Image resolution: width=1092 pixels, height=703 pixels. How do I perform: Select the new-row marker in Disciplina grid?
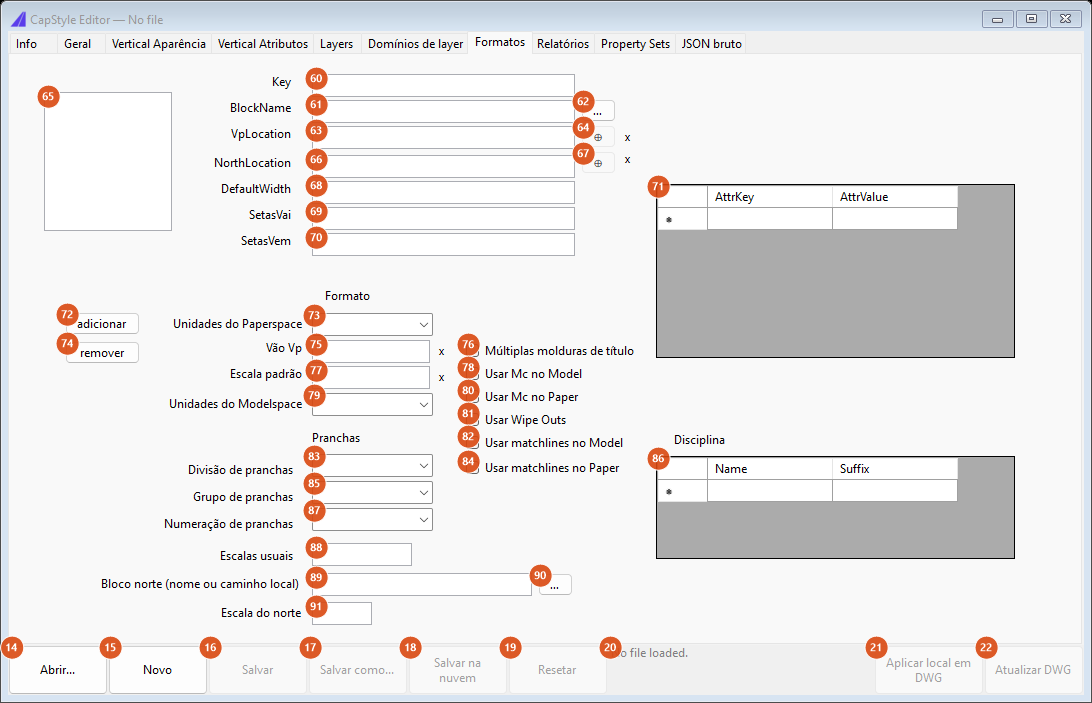682,490
